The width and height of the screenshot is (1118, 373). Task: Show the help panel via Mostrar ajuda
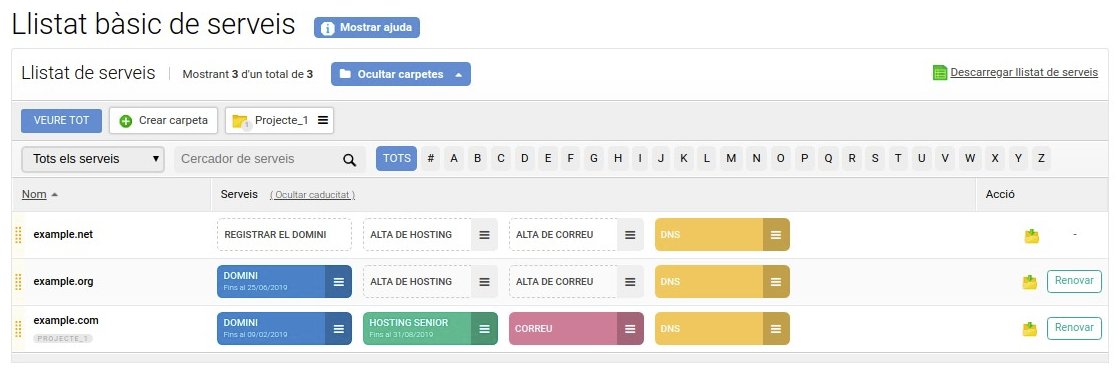point(366,28)
